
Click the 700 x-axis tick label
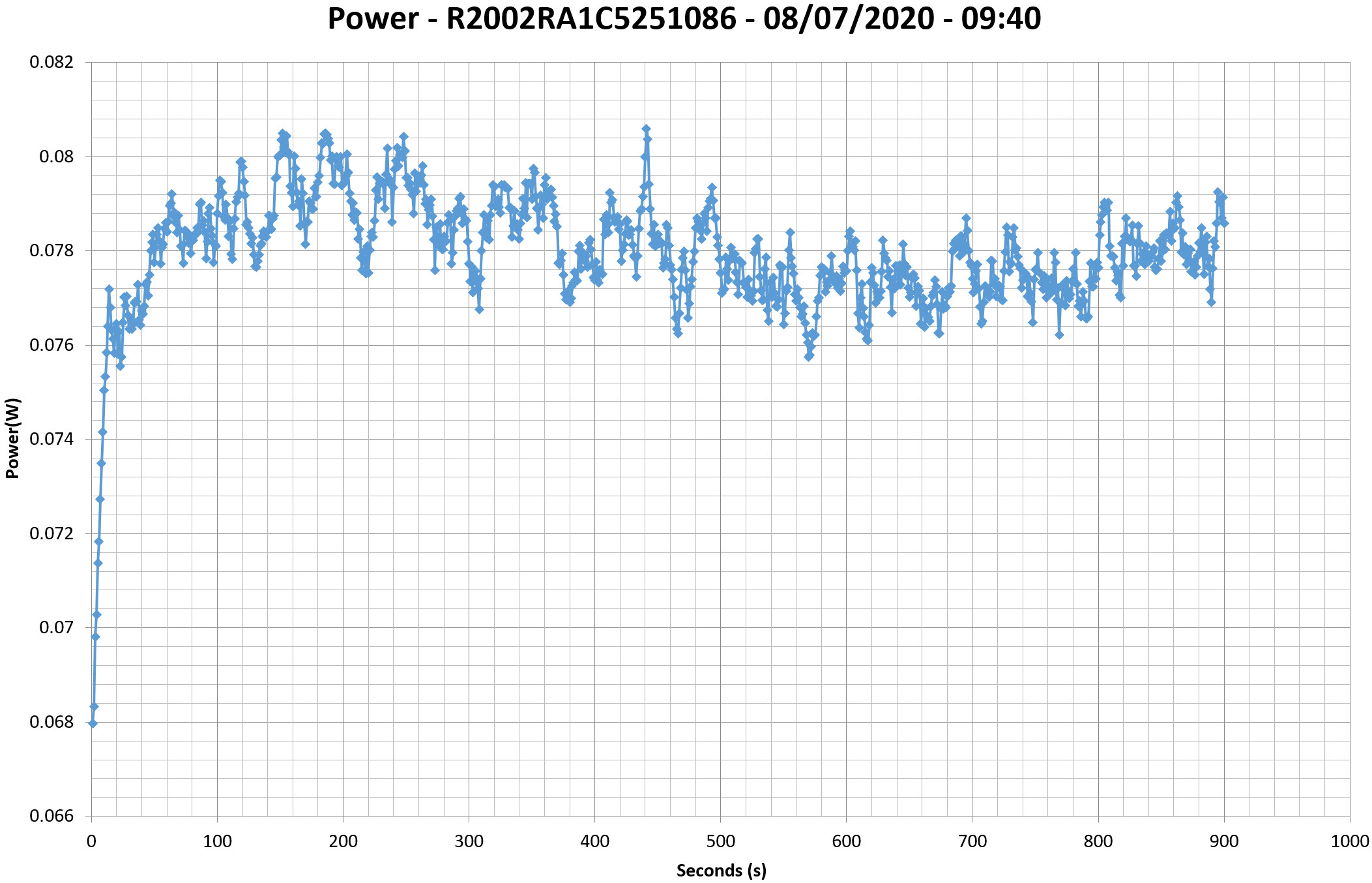(x=972, y=841)
